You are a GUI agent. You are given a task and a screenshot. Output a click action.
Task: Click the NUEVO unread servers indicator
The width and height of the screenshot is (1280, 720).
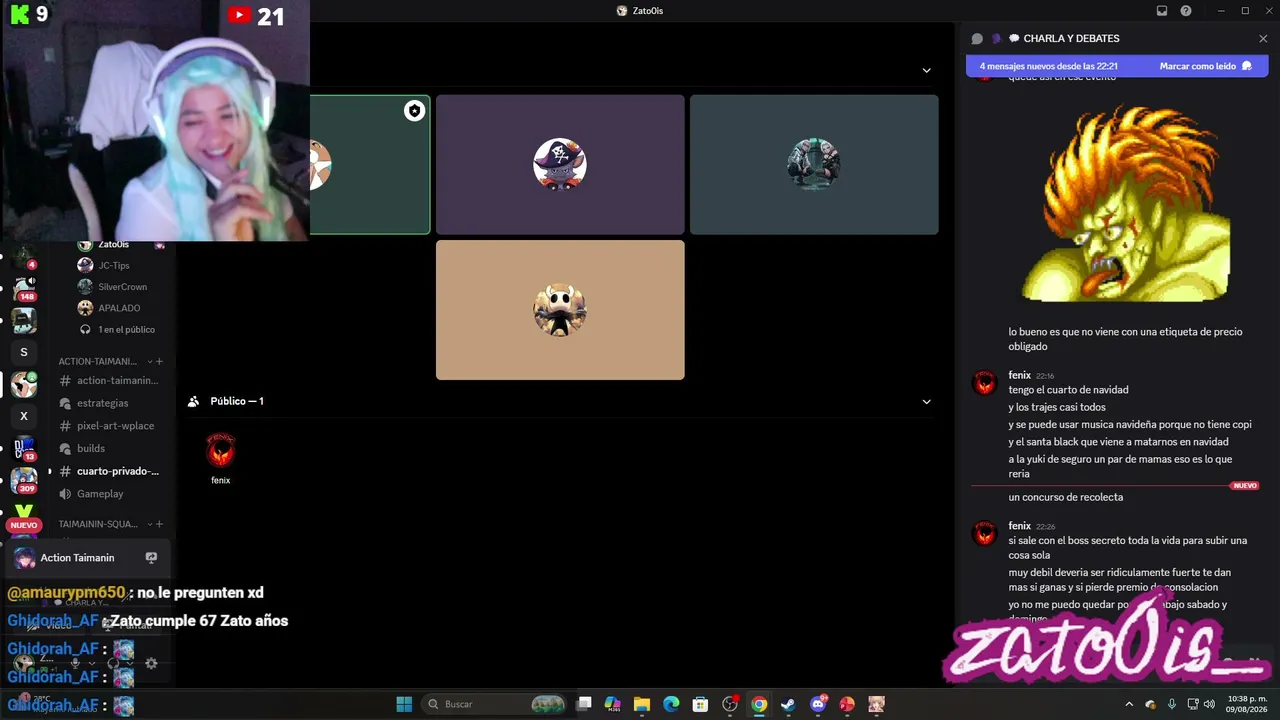[24, 525]
